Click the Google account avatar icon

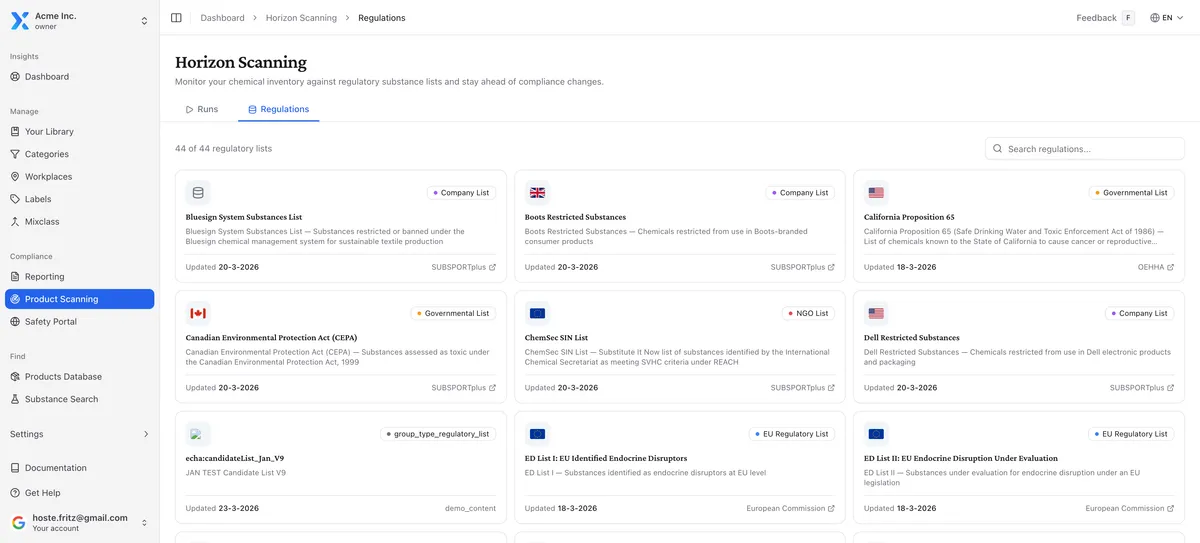coord(18,522)
